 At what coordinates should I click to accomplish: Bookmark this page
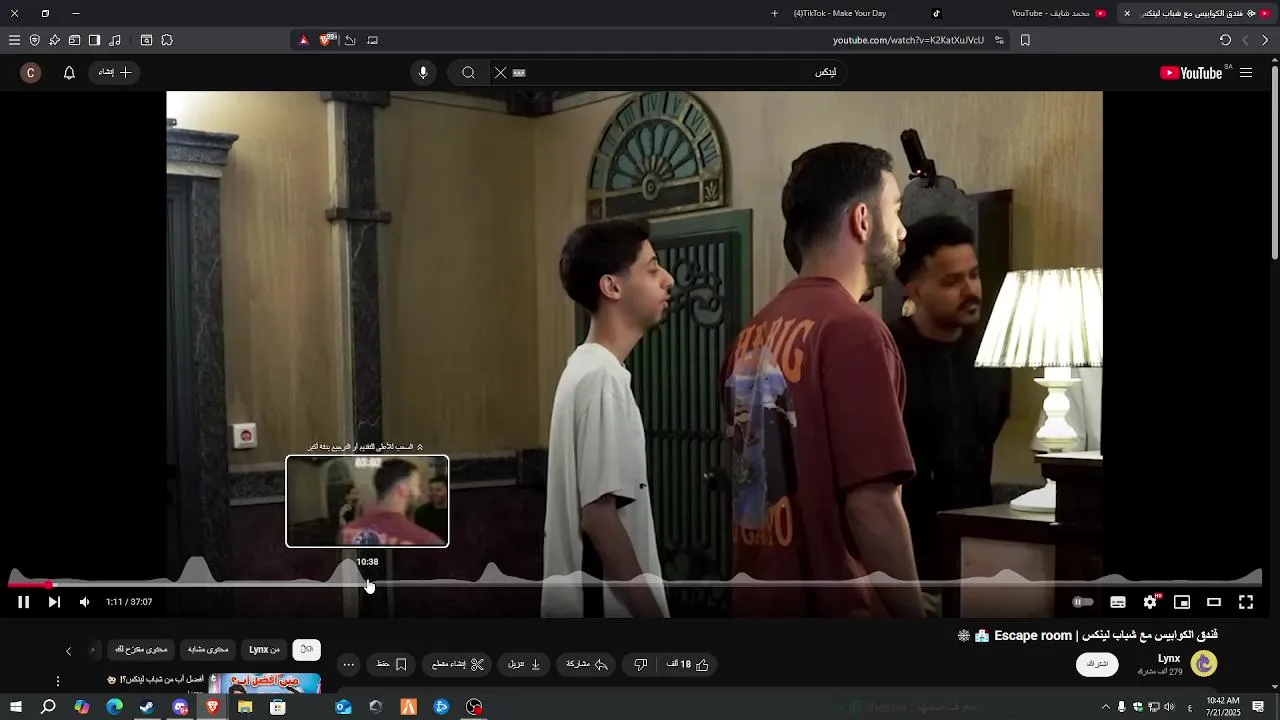click(x=1025, y=40)
